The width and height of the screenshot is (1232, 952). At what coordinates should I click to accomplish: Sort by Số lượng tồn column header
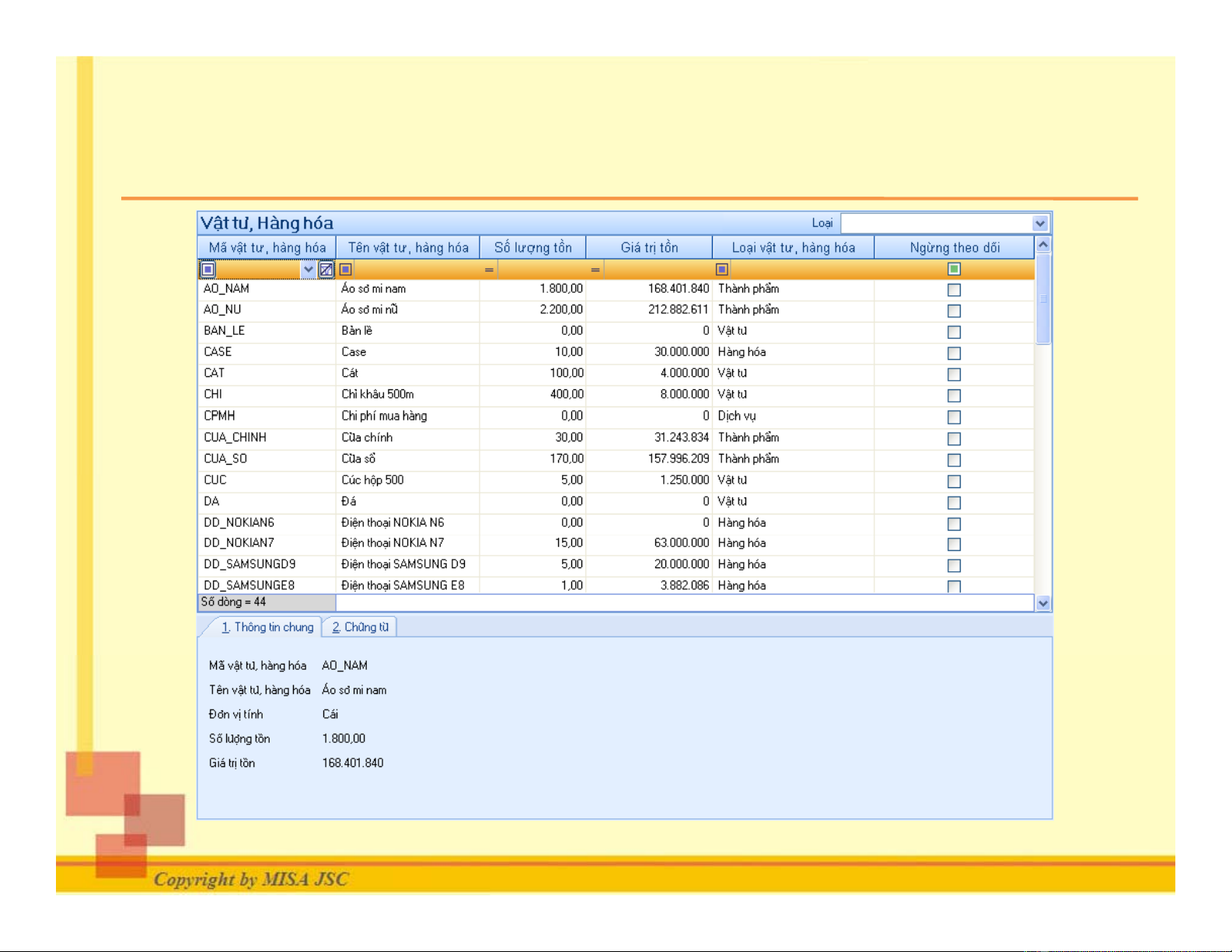tap(532, 248)
